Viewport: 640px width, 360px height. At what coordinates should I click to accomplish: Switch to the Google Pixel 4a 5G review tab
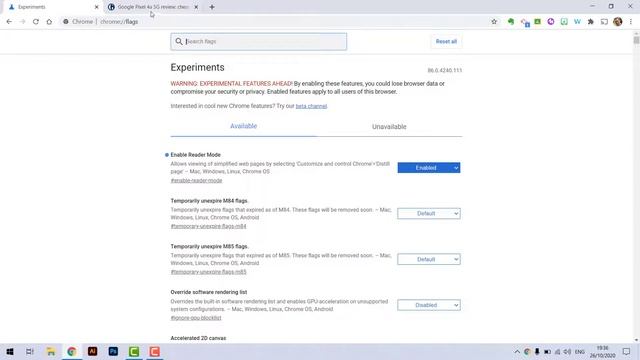coord(153,7)
